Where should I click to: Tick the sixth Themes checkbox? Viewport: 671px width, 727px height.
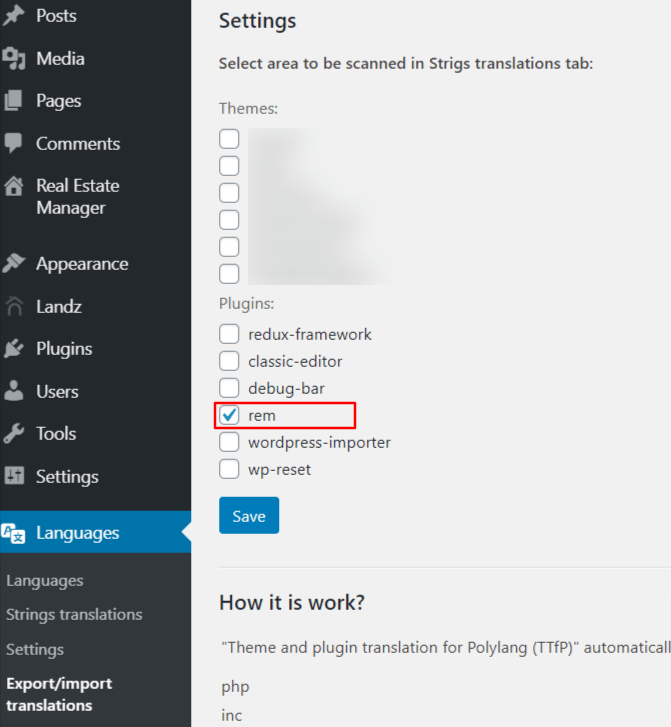(229, 274)
